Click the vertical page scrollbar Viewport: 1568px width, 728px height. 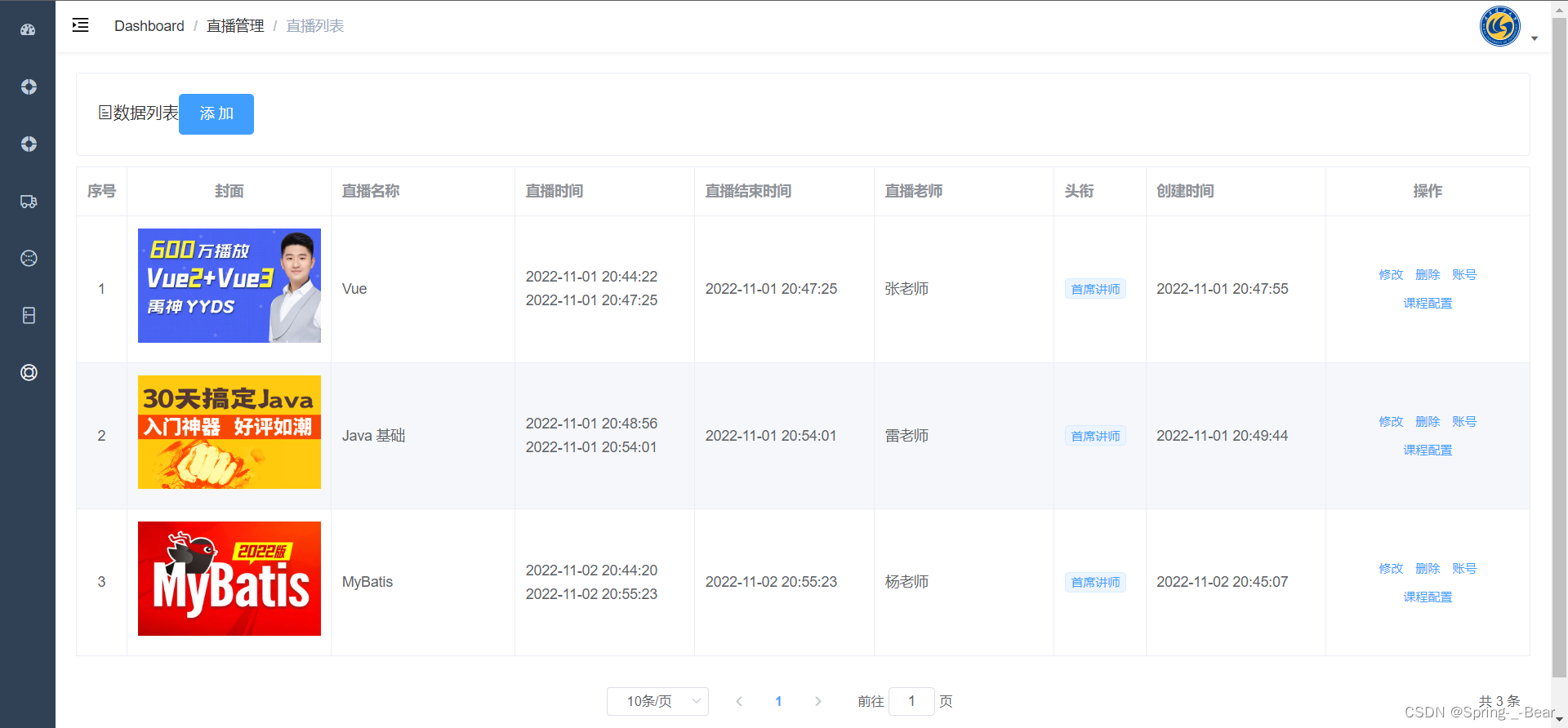click(1559, 347)
